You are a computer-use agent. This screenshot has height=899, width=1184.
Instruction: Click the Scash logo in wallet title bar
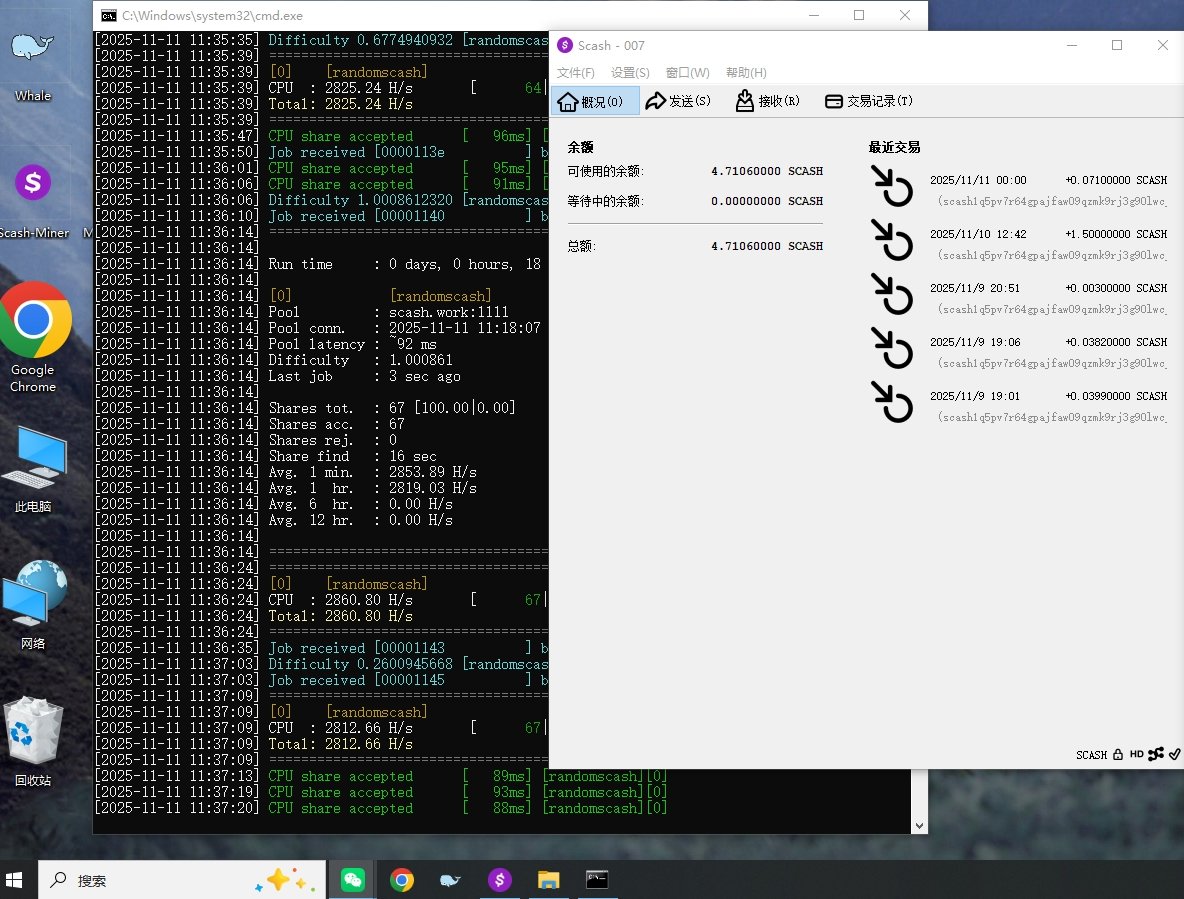coord(565,45)
